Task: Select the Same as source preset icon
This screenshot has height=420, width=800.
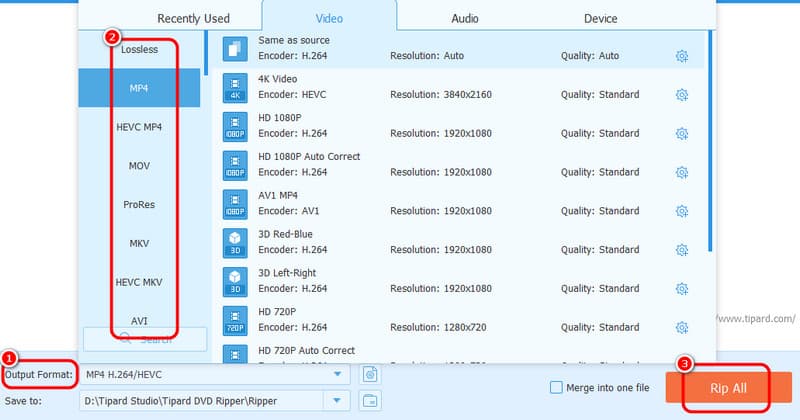Action: [x=235, y=49]
